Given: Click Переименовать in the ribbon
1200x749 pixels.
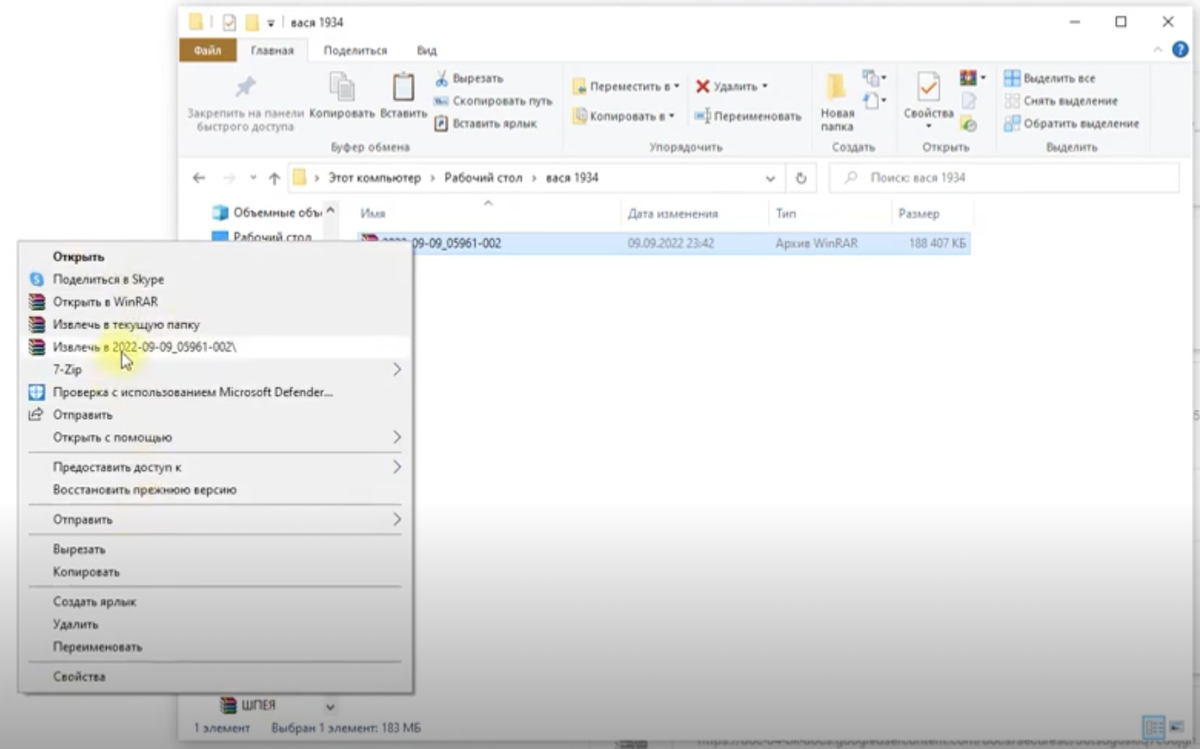Looking at the screenshot, I should (748, 116).
